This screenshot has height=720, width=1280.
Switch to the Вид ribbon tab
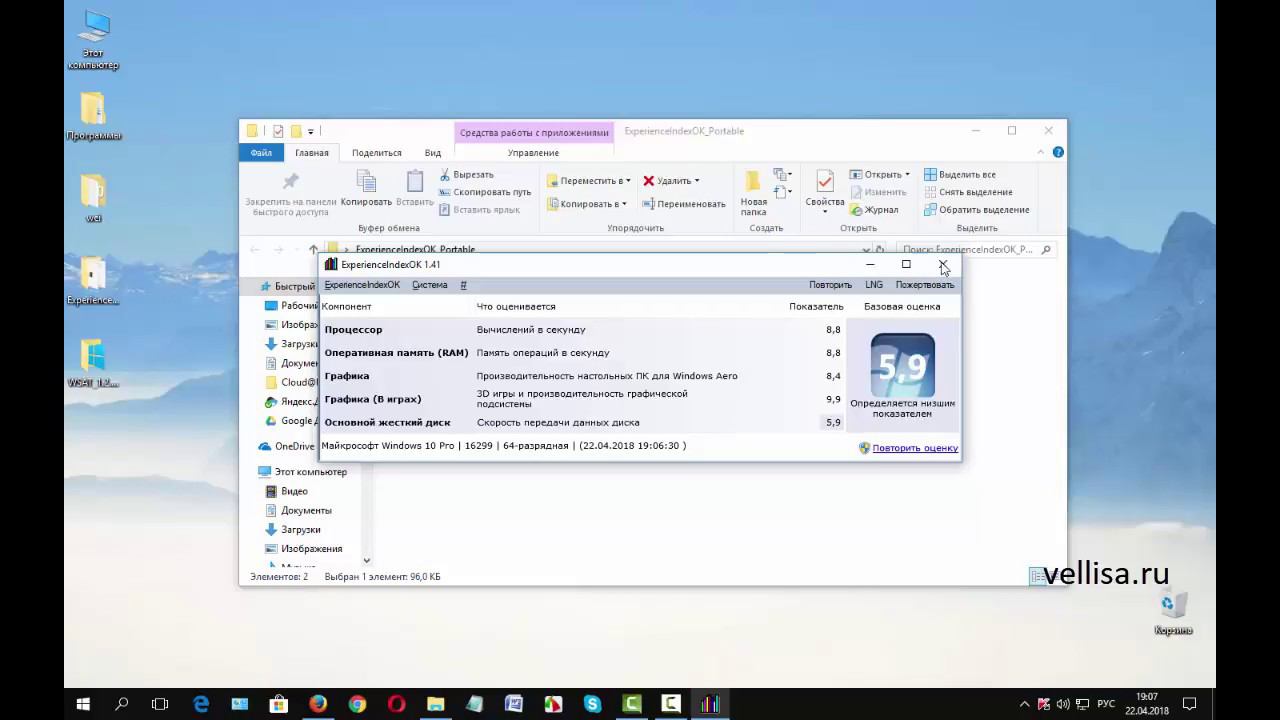tap(432, 153)
